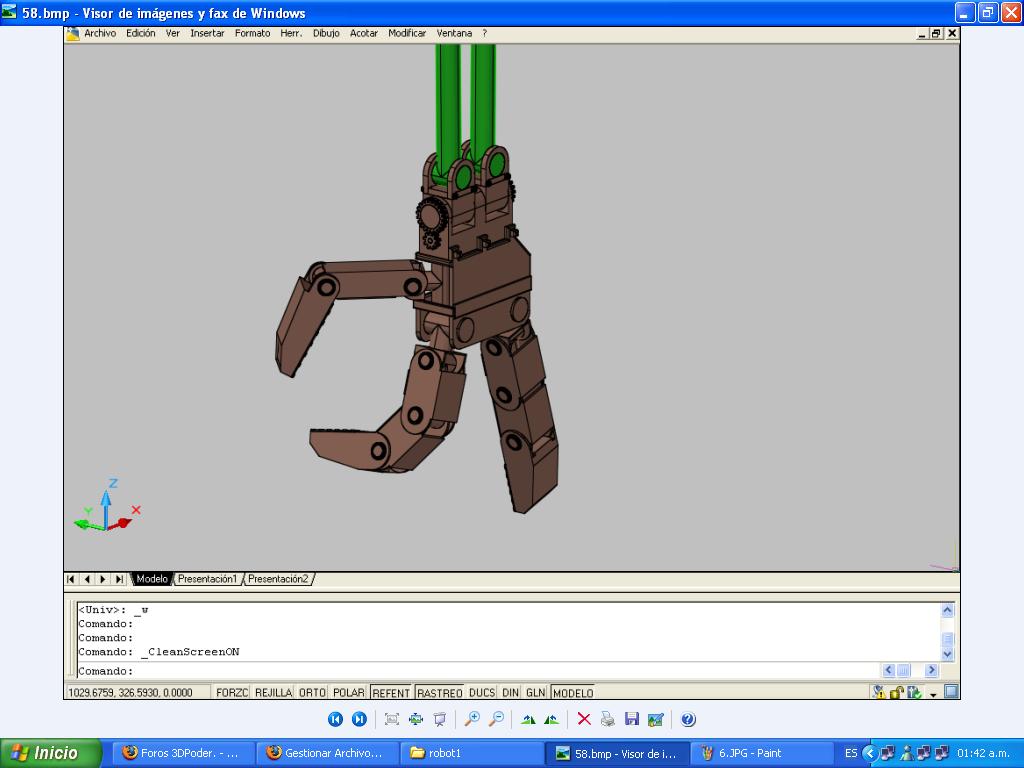The width and height of the screenshot is (1024, 768).
Task: Open the Ver menu
Action: click(172, 33)
